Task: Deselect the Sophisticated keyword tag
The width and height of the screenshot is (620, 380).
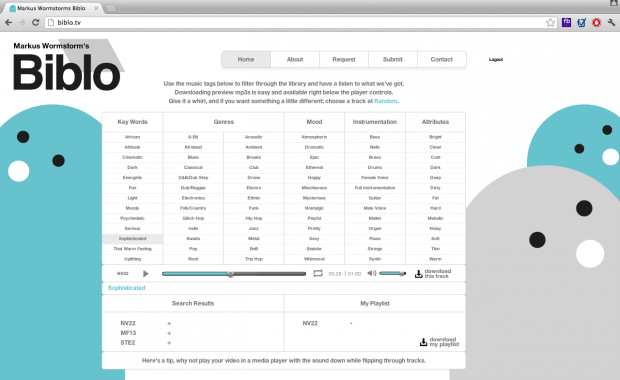Action: click(x=132, y=239)
